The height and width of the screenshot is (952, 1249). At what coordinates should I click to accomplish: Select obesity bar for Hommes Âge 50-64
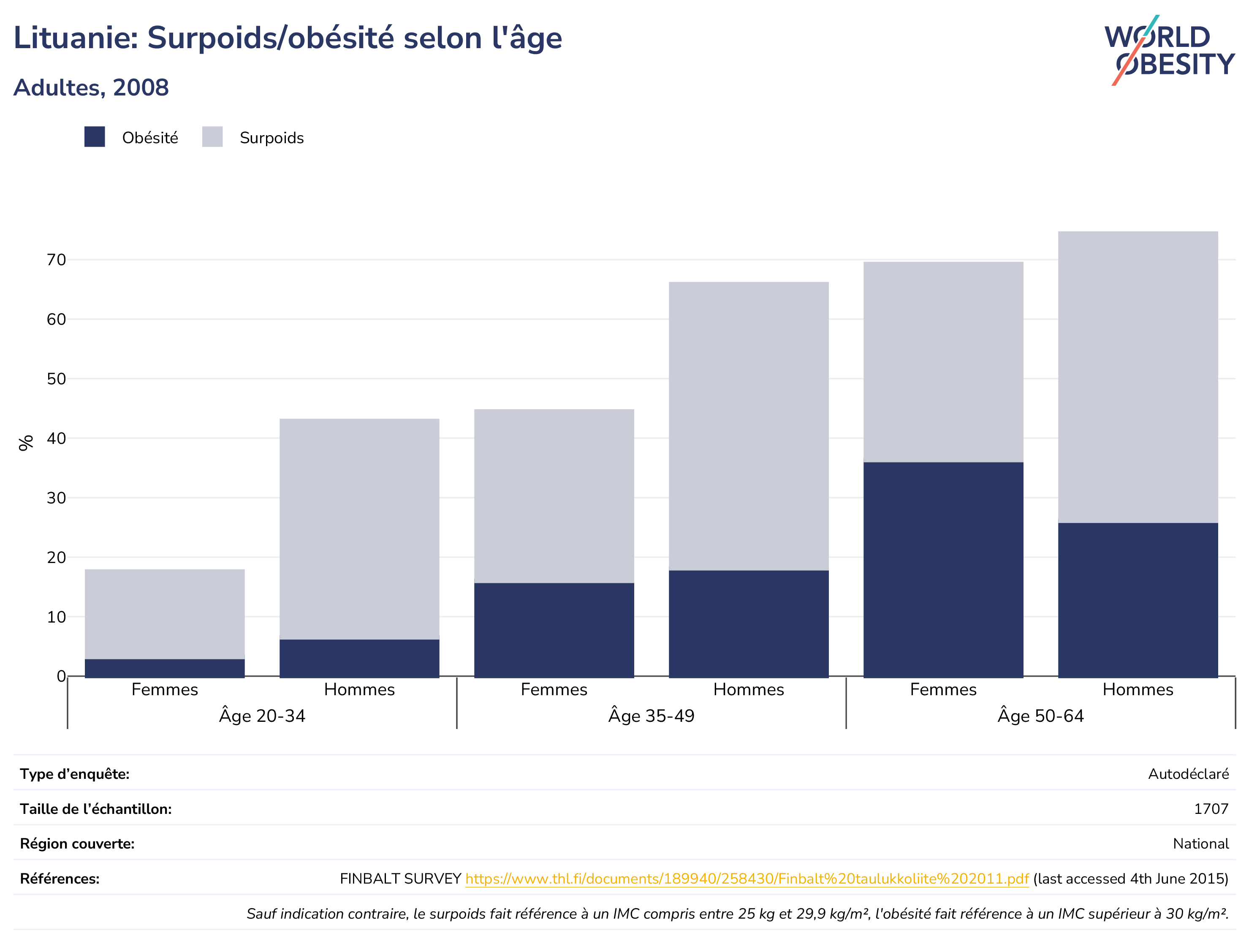pos(1138,600)
